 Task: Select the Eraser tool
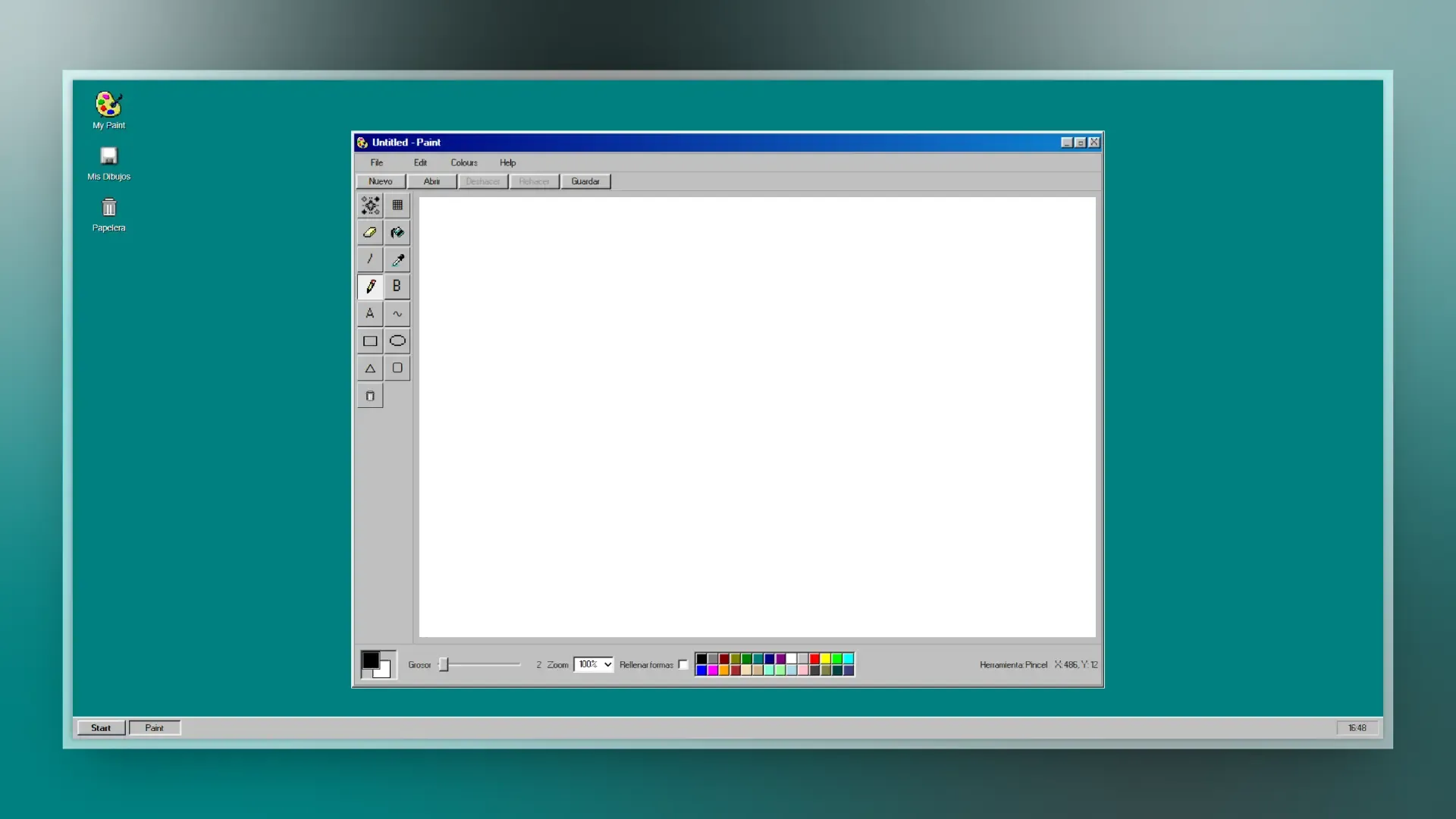(x=370, y=232)
